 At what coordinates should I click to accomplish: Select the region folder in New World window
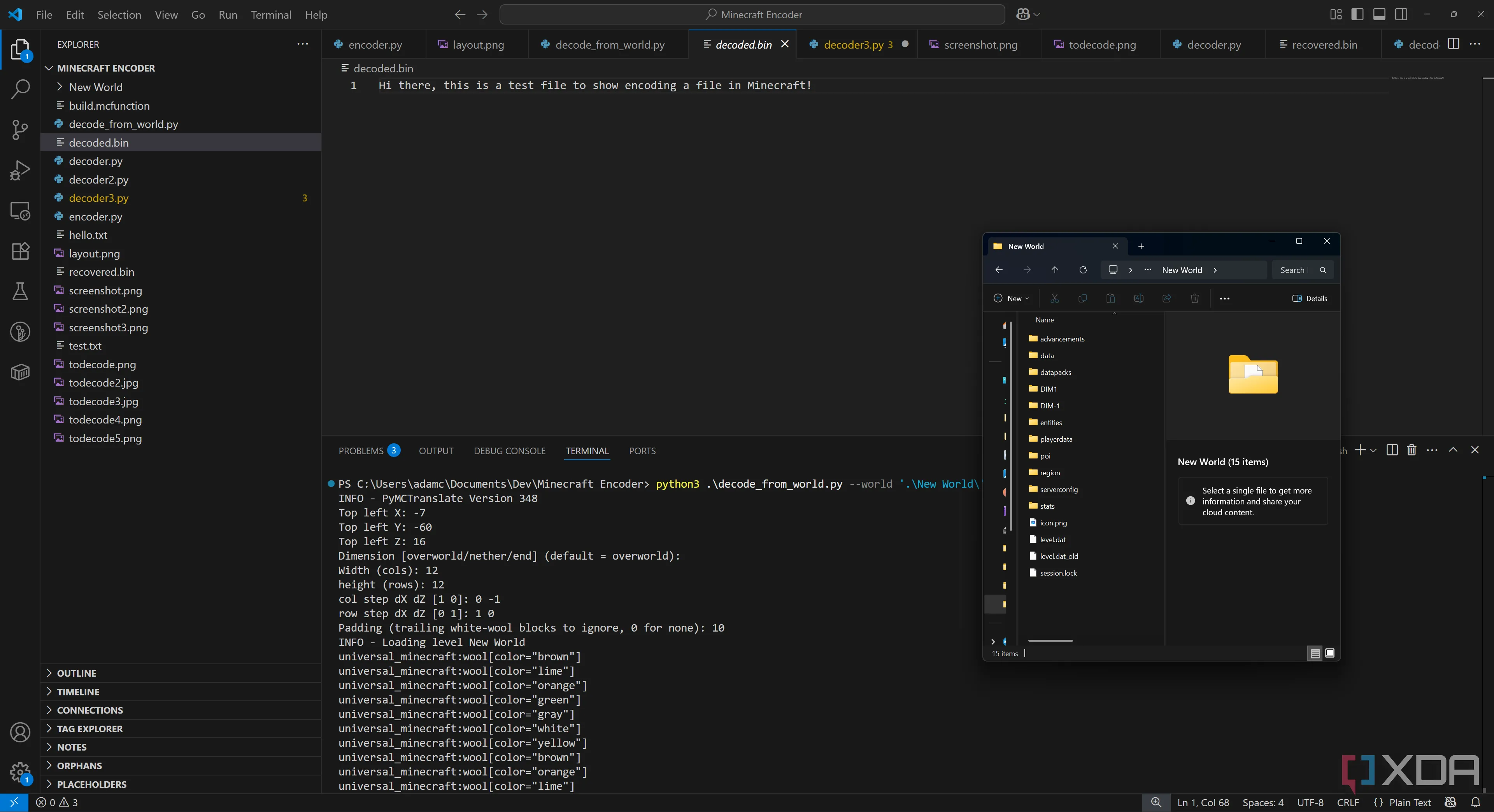[1050, 473]
